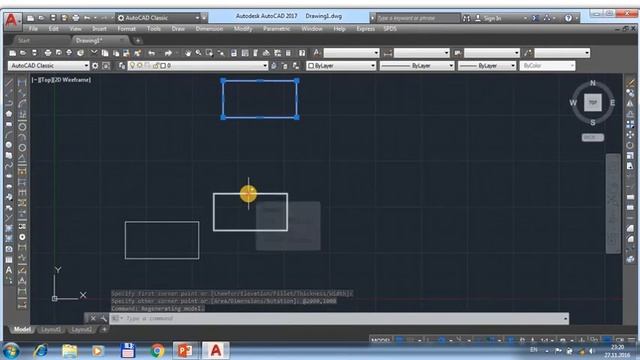Select Zoom Realtime magnifier tool

pyautogui.click(x=198, y=53)
